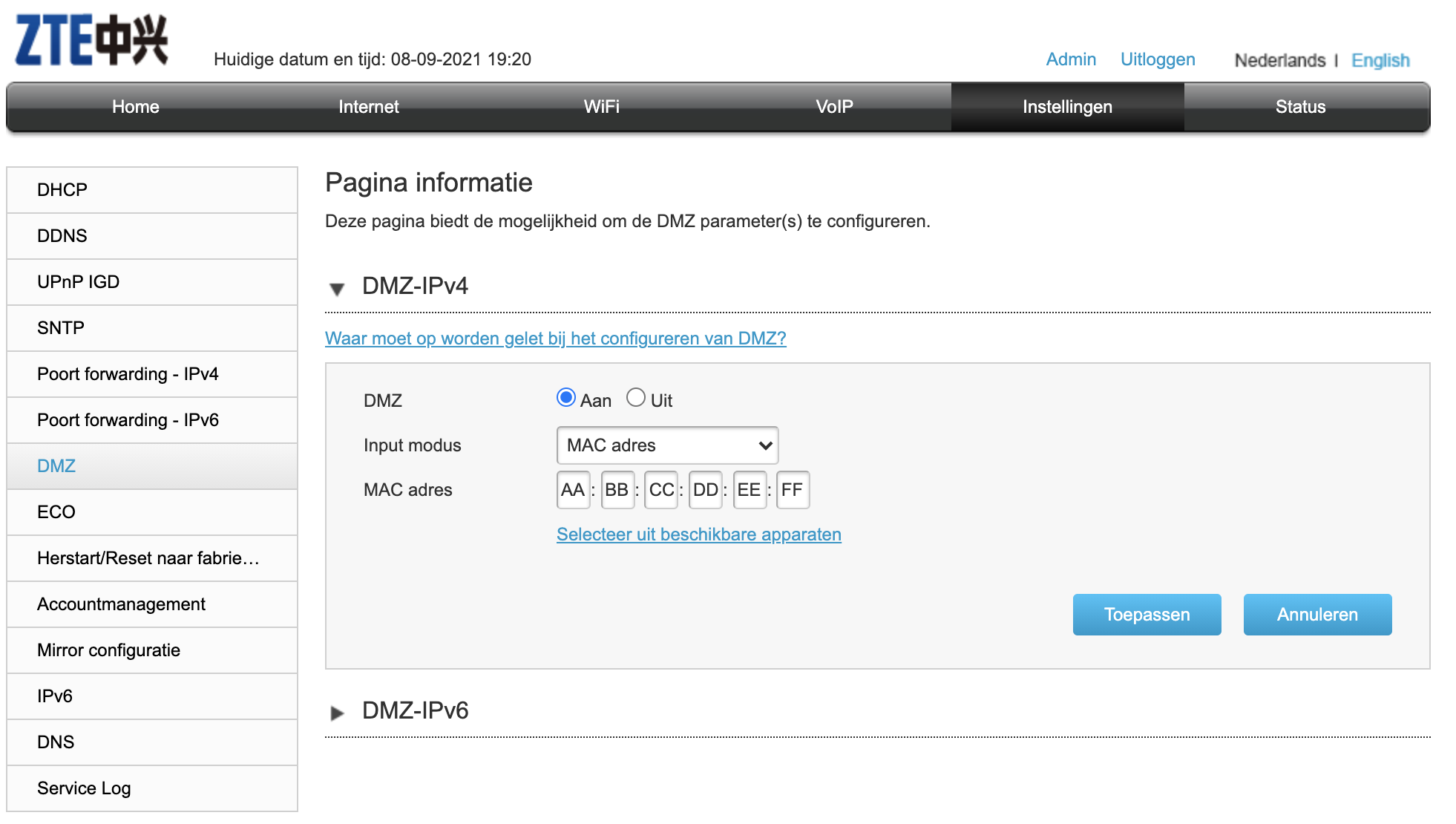Open the VoIP tab
The image size is (1456, 824).
click(834, 106)
